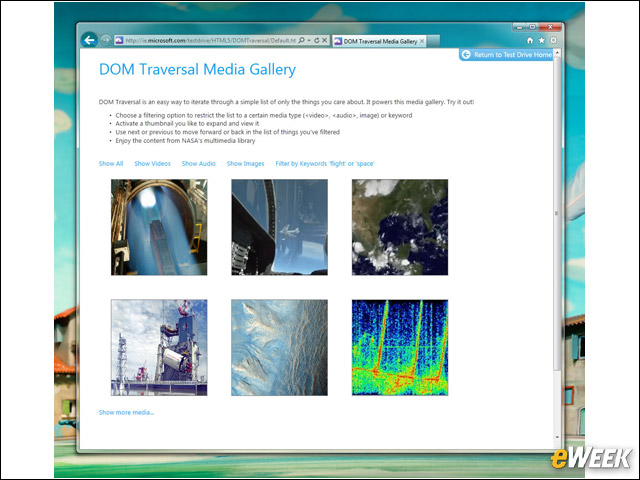Screen dimensions: 640x480
Task: Open the rocket launch tower thumbnail
Action: click(x=159, y=347)
